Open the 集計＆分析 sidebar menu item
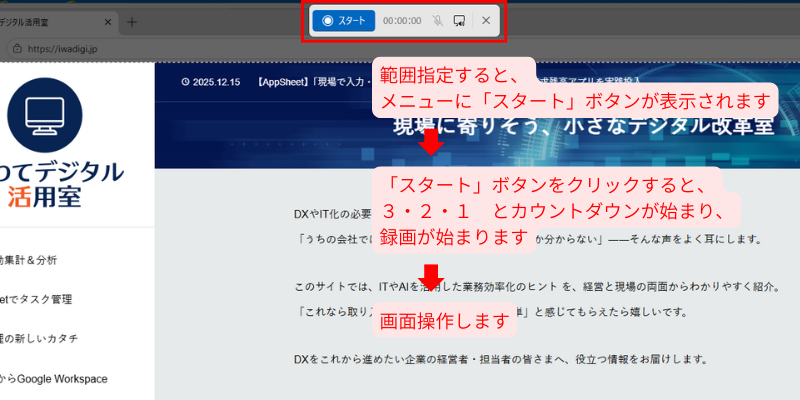Screen dimensions: 800x400 click(29, 260)
